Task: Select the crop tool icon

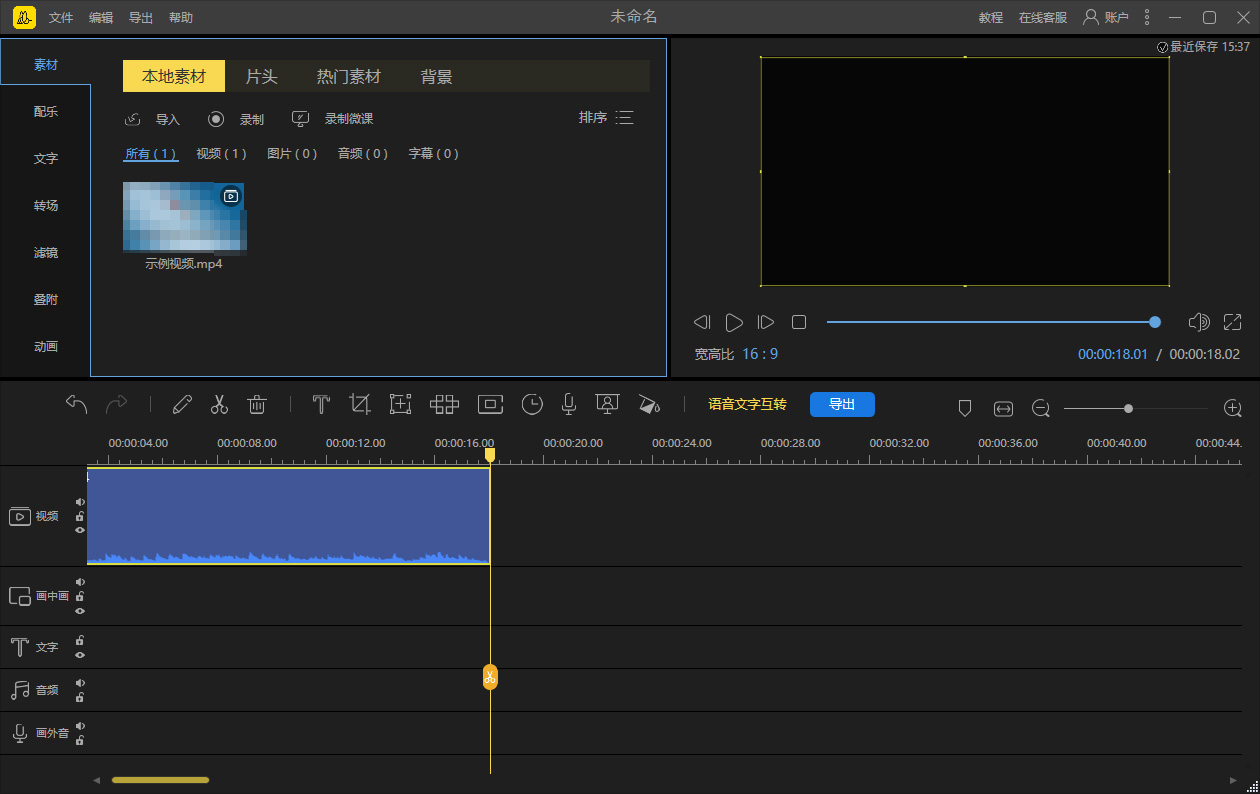Action: click(x=360, y=404)
